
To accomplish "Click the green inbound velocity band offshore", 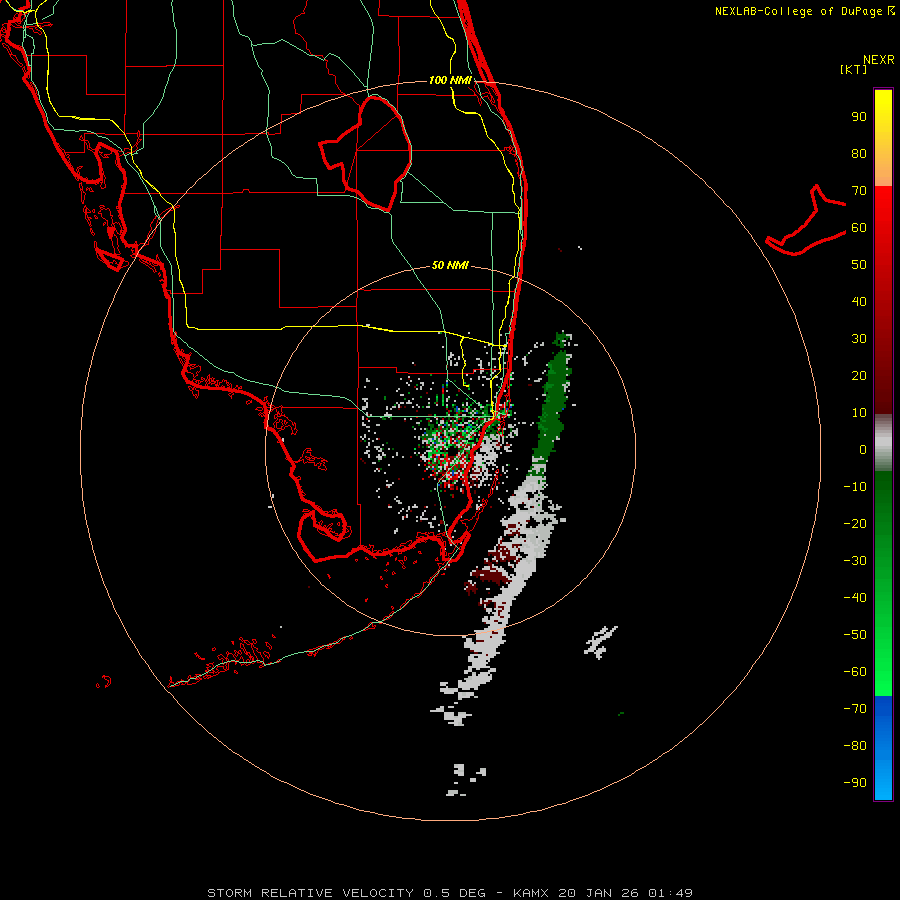I will click(553, 396).
